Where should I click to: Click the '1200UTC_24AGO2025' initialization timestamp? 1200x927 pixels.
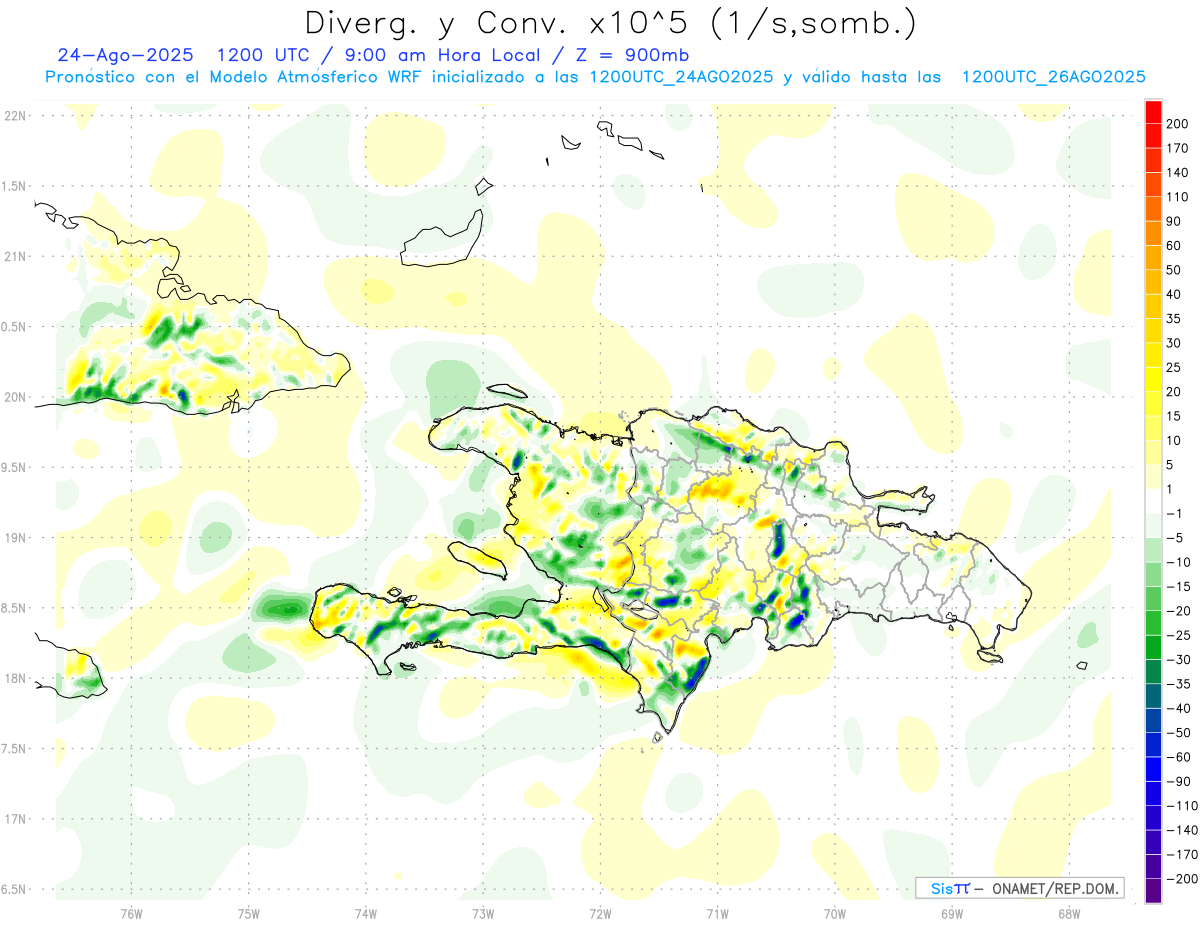click(681, 77)
